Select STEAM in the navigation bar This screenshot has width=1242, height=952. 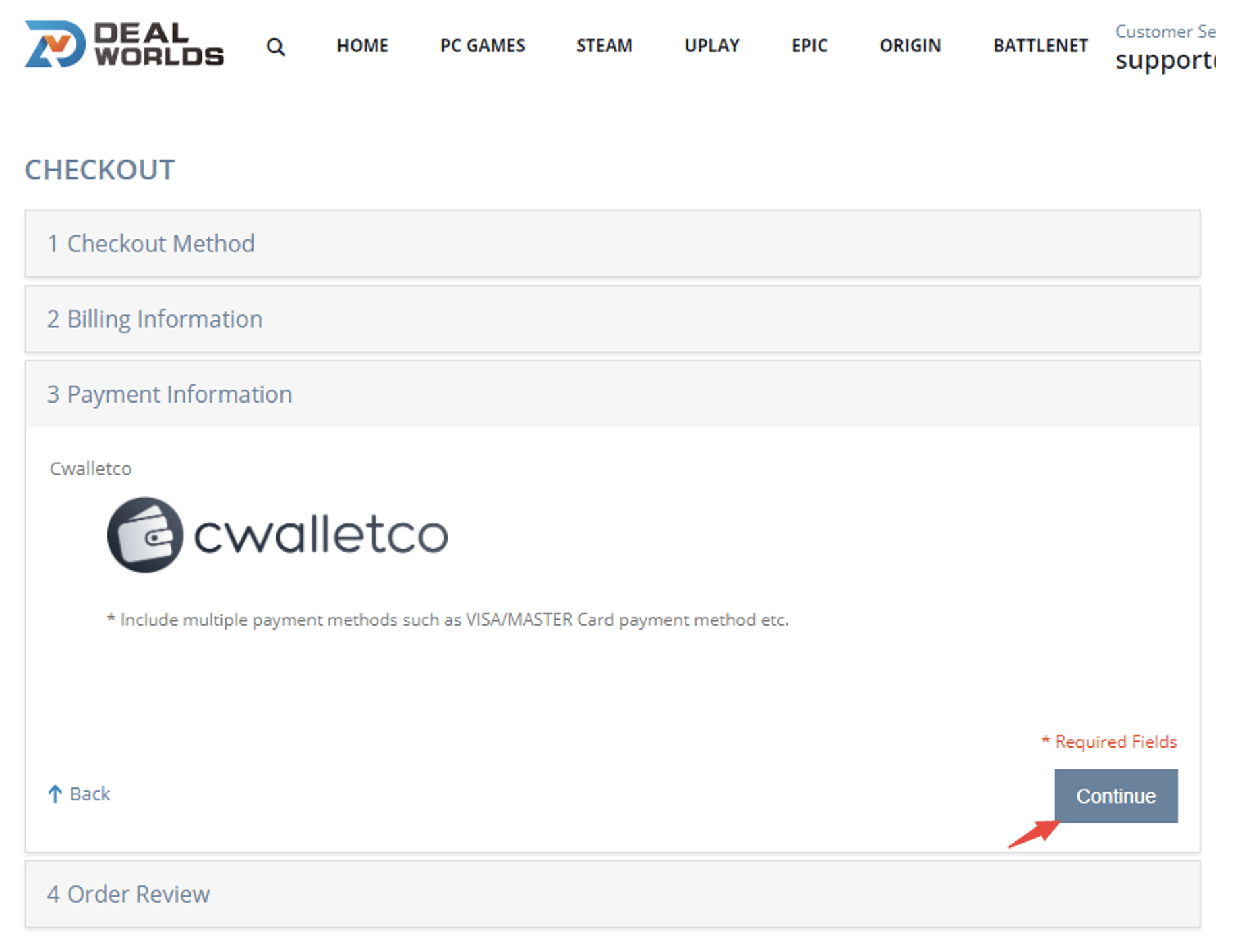coord(604,46)
